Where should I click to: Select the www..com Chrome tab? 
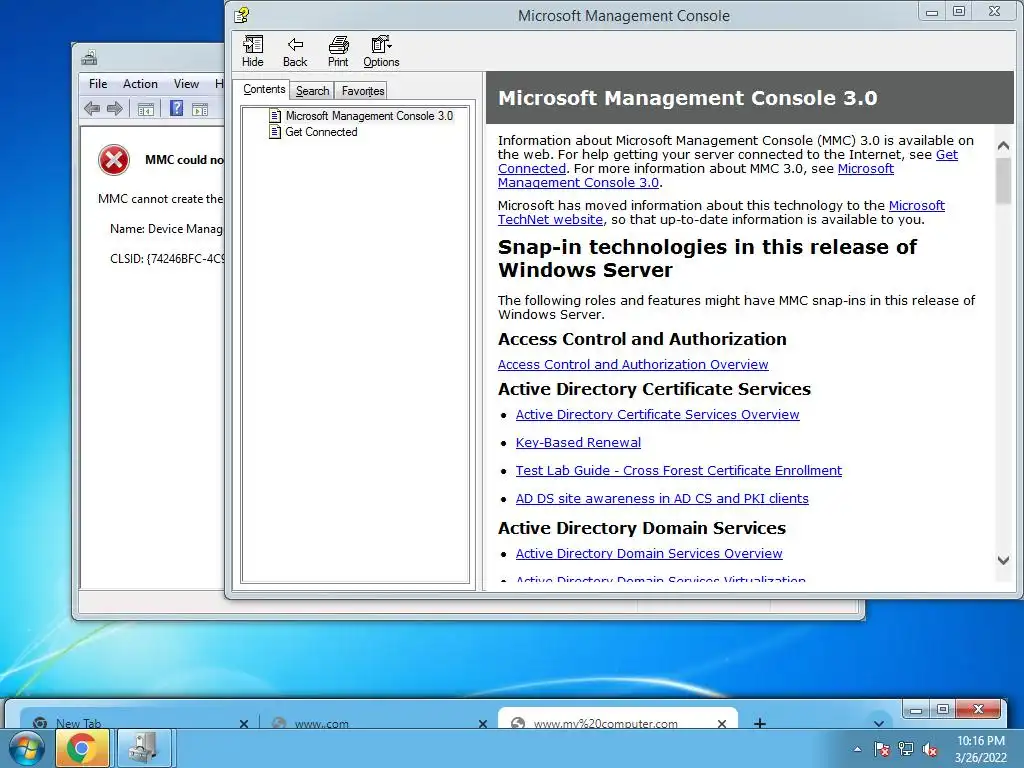[x=377, y=720]
